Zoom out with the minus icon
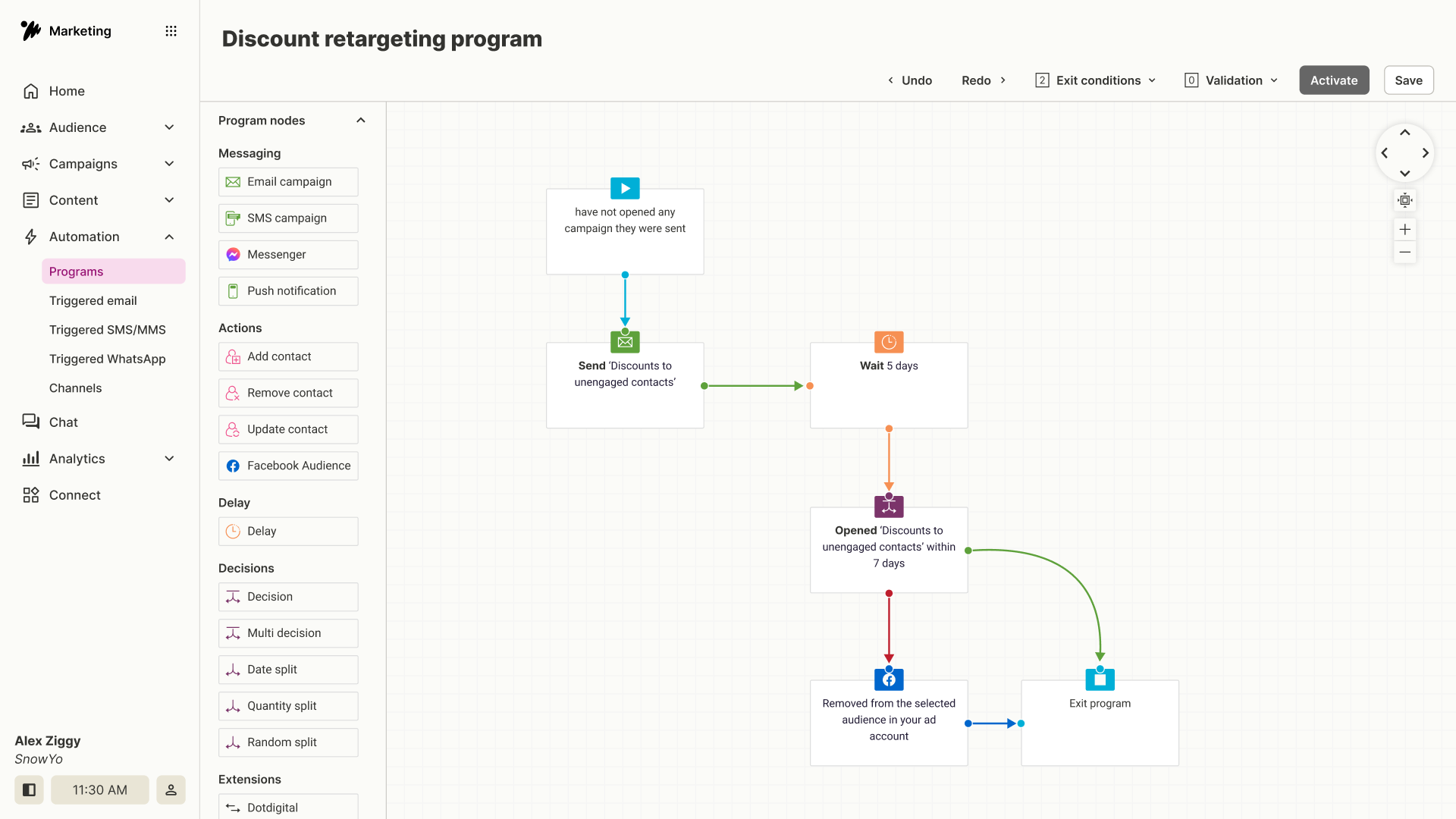Screen dimensions: 1456x819 pyautogui.click(x=1404, y=252)
